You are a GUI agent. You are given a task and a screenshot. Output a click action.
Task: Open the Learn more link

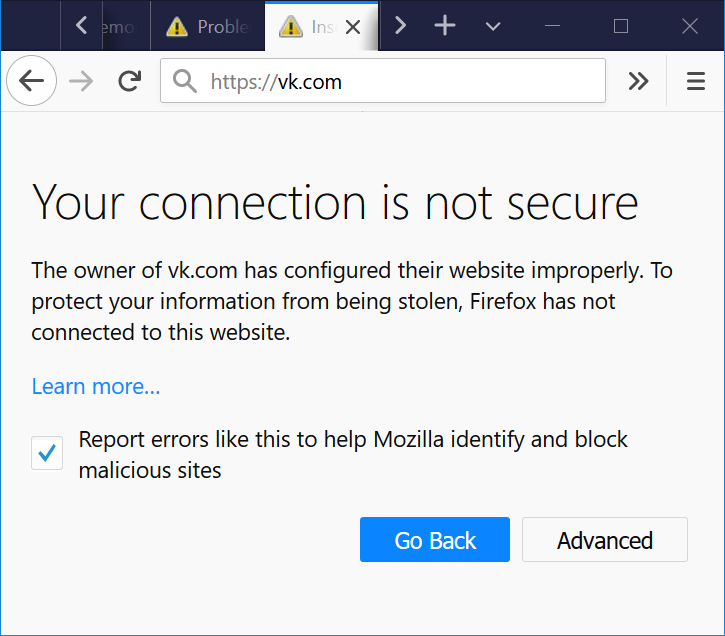click(x=96, y=386)
